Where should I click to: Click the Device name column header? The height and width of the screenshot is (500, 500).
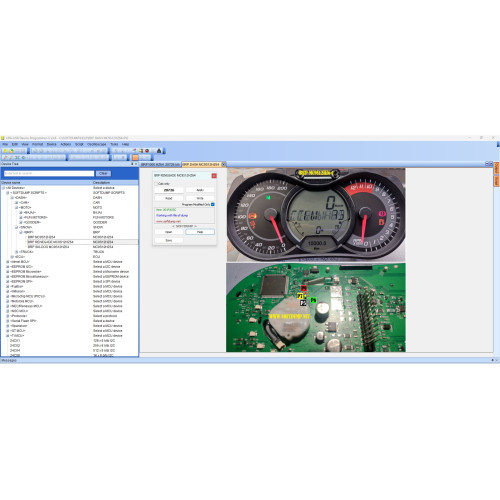[x=46, y=183]
